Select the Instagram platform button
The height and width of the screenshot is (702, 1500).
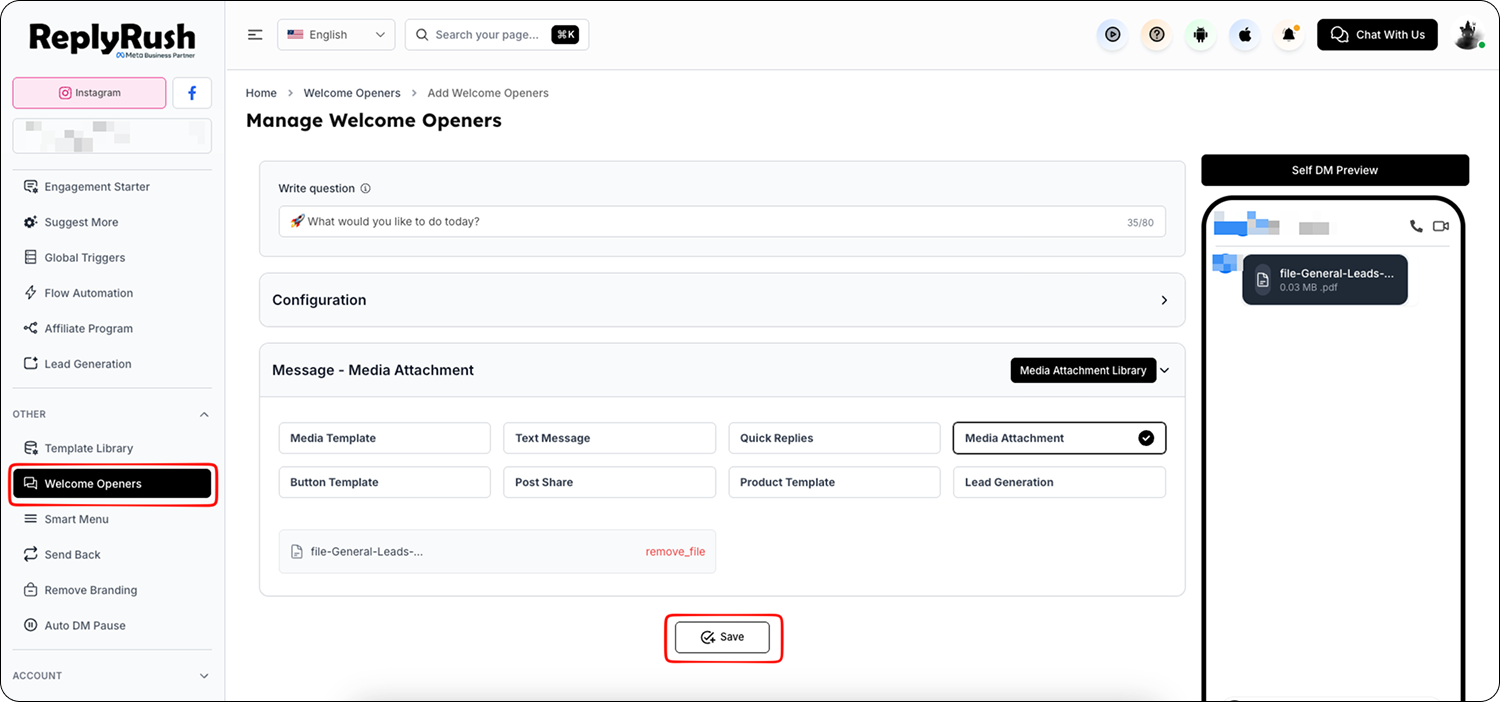click(x=89, y=93)
